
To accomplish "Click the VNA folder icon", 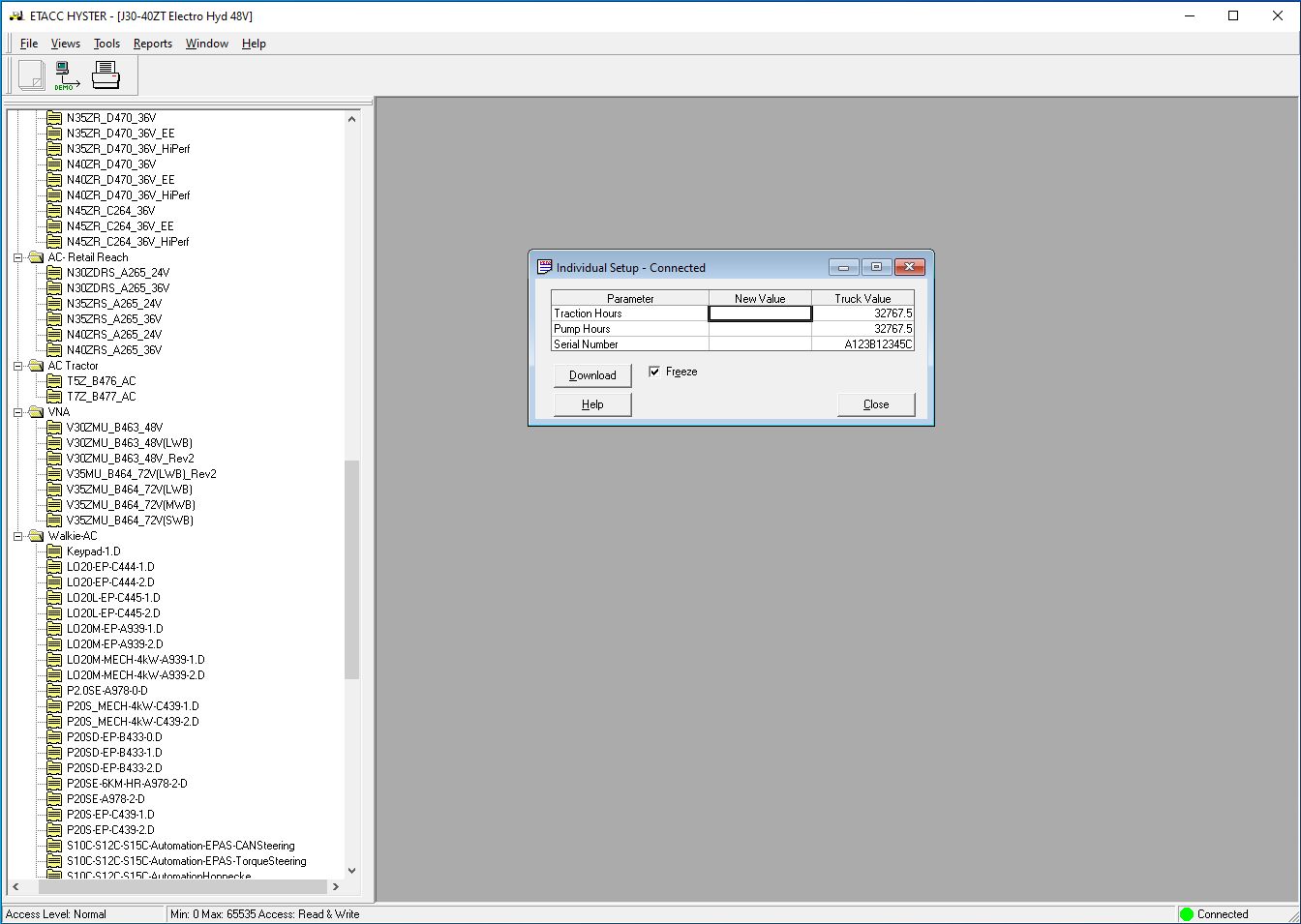I will [x=37, y=412].
